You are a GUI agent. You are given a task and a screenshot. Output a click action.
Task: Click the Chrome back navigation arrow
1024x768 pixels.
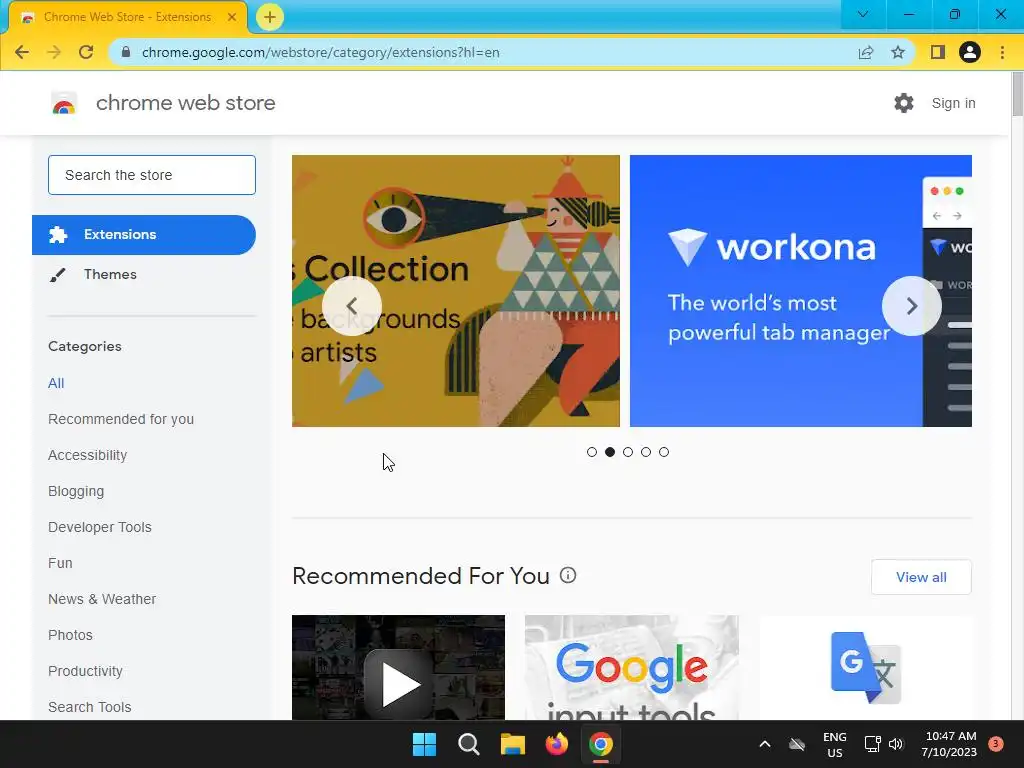pos(22,52)
